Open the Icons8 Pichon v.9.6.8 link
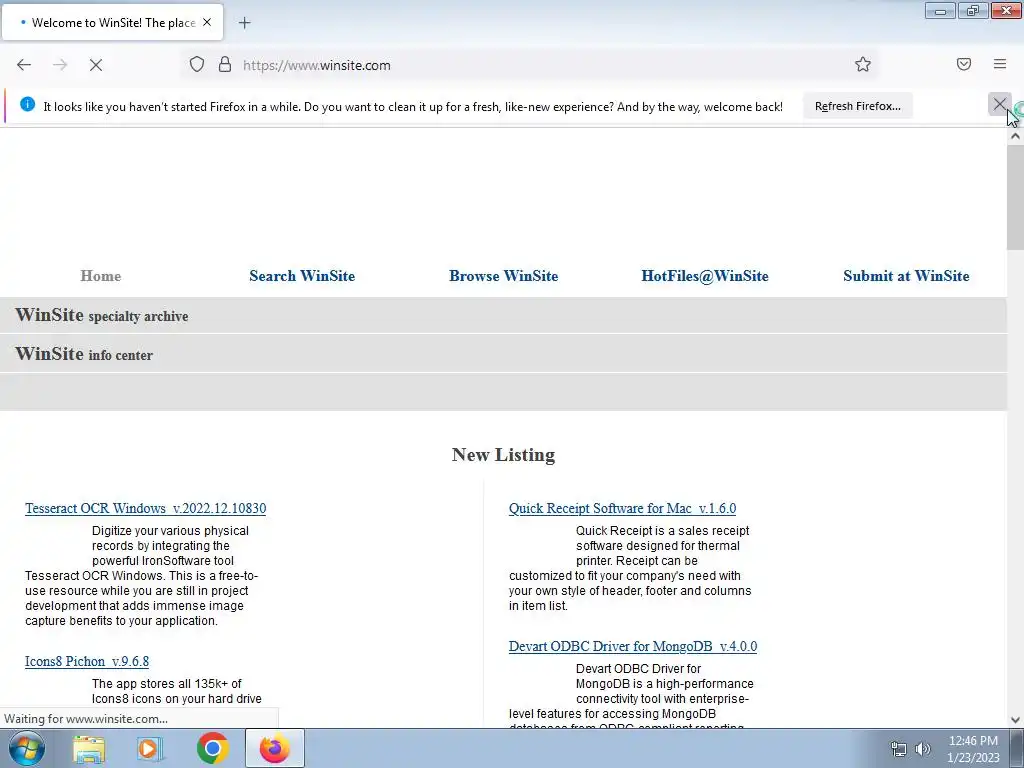1024x768 pixels. 87,661
